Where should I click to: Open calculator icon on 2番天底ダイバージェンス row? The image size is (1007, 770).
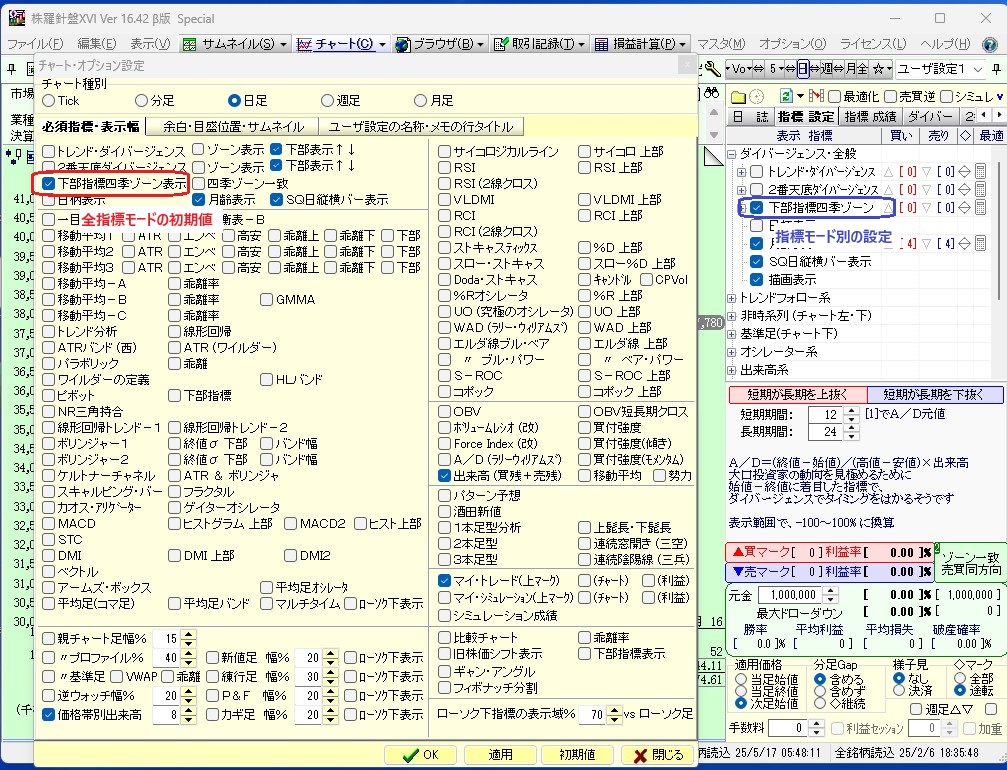pos(980,189)
